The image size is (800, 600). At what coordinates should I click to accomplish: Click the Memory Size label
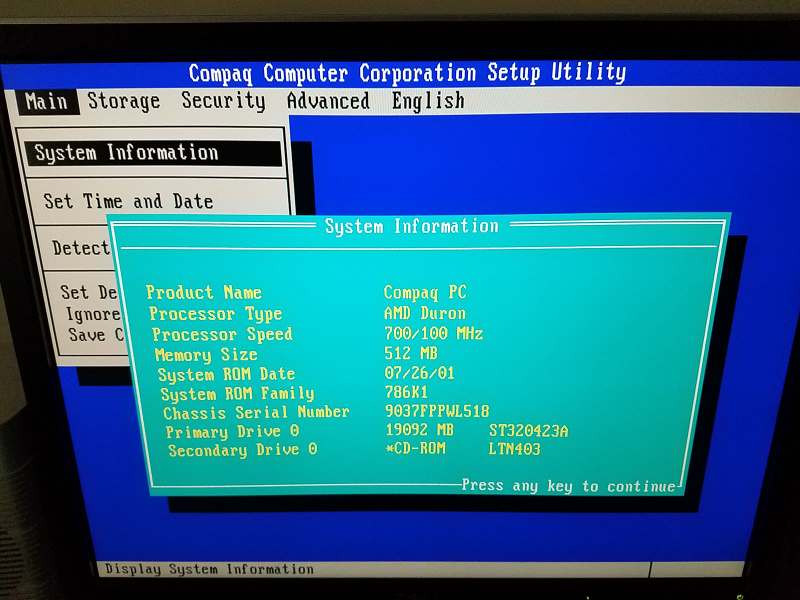[x=206, y=355]
